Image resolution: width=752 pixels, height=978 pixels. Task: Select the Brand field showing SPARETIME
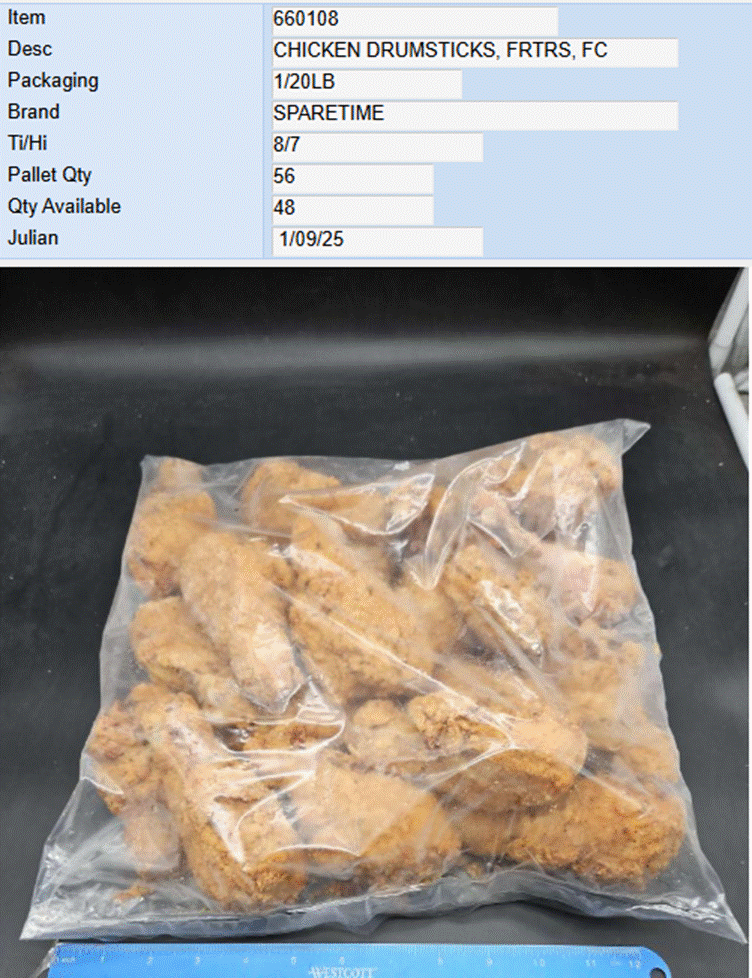click(x=475, y=115)
